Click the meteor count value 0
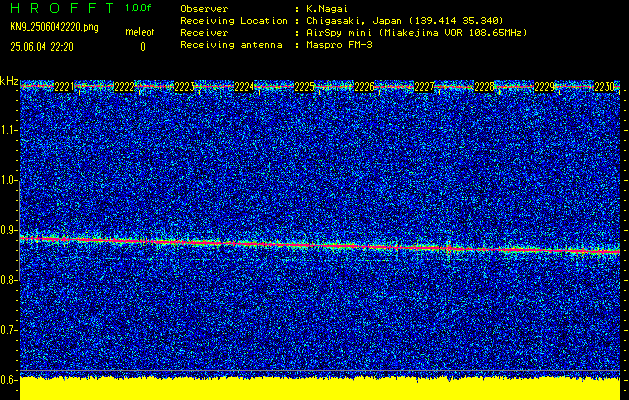 click(143, 47)
